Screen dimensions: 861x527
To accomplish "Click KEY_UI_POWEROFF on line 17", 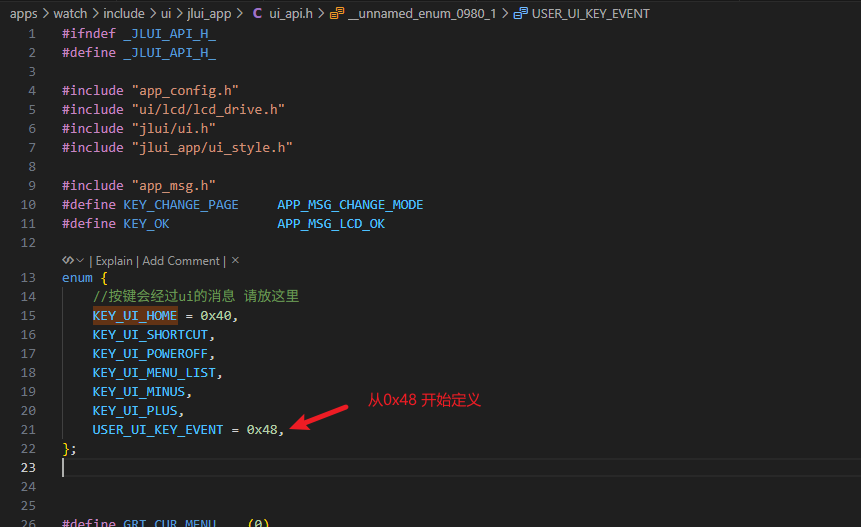I will tap(150, 354).
